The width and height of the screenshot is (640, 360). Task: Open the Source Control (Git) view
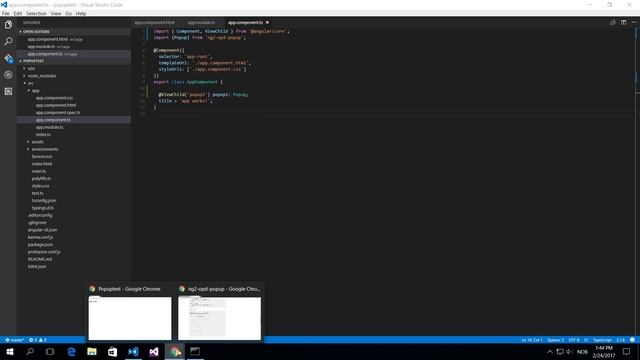[8, 58]
